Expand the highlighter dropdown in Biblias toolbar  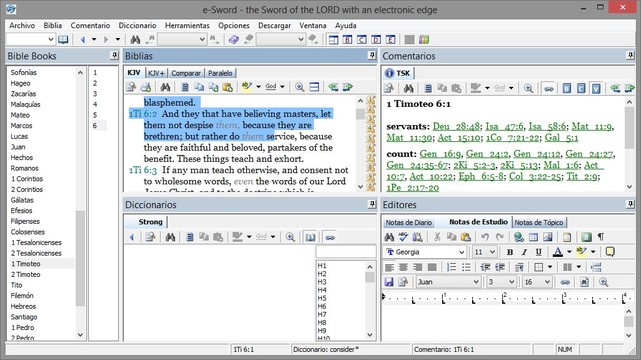258,87
